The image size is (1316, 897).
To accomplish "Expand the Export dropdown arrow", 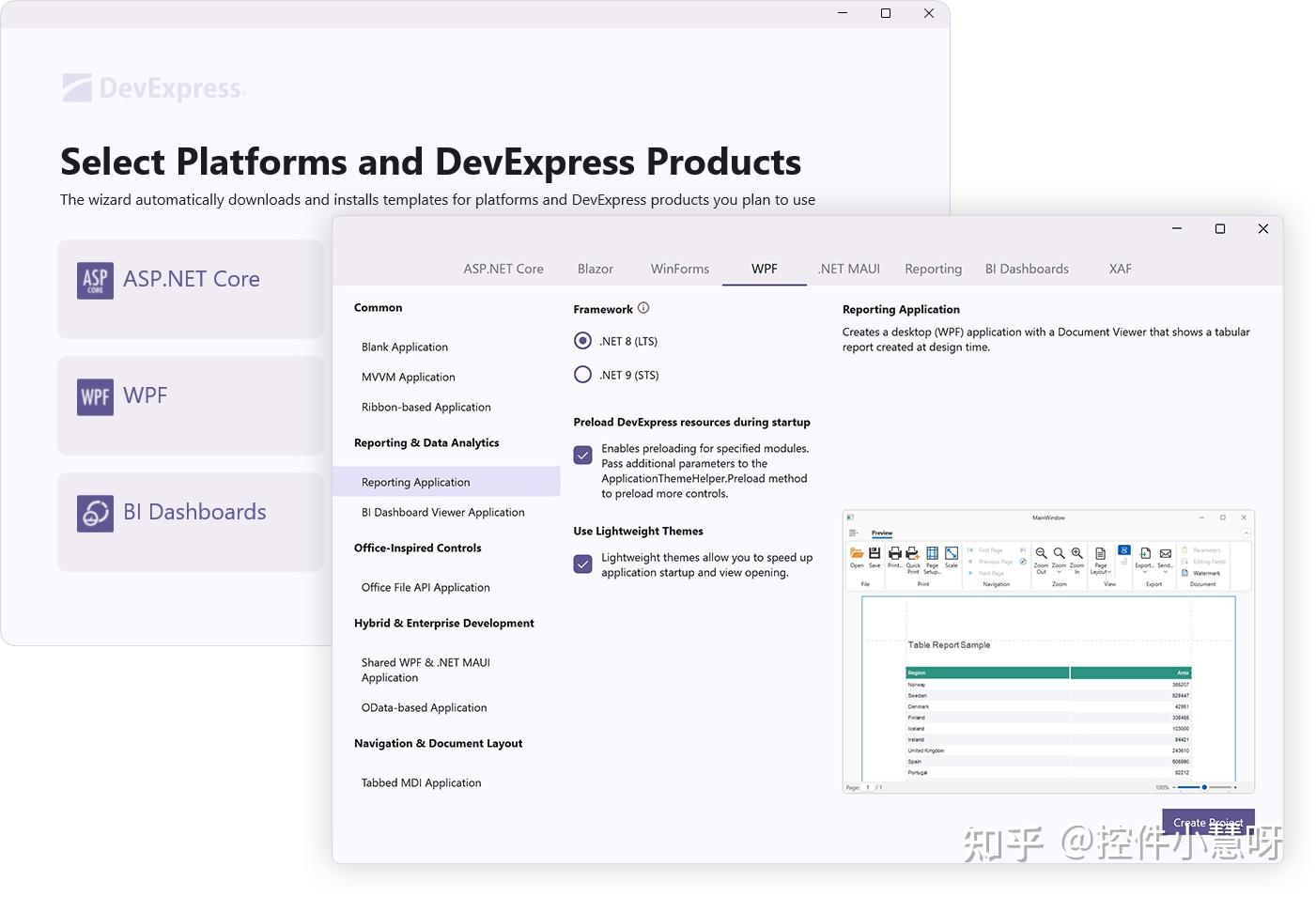I will 1145,571.
